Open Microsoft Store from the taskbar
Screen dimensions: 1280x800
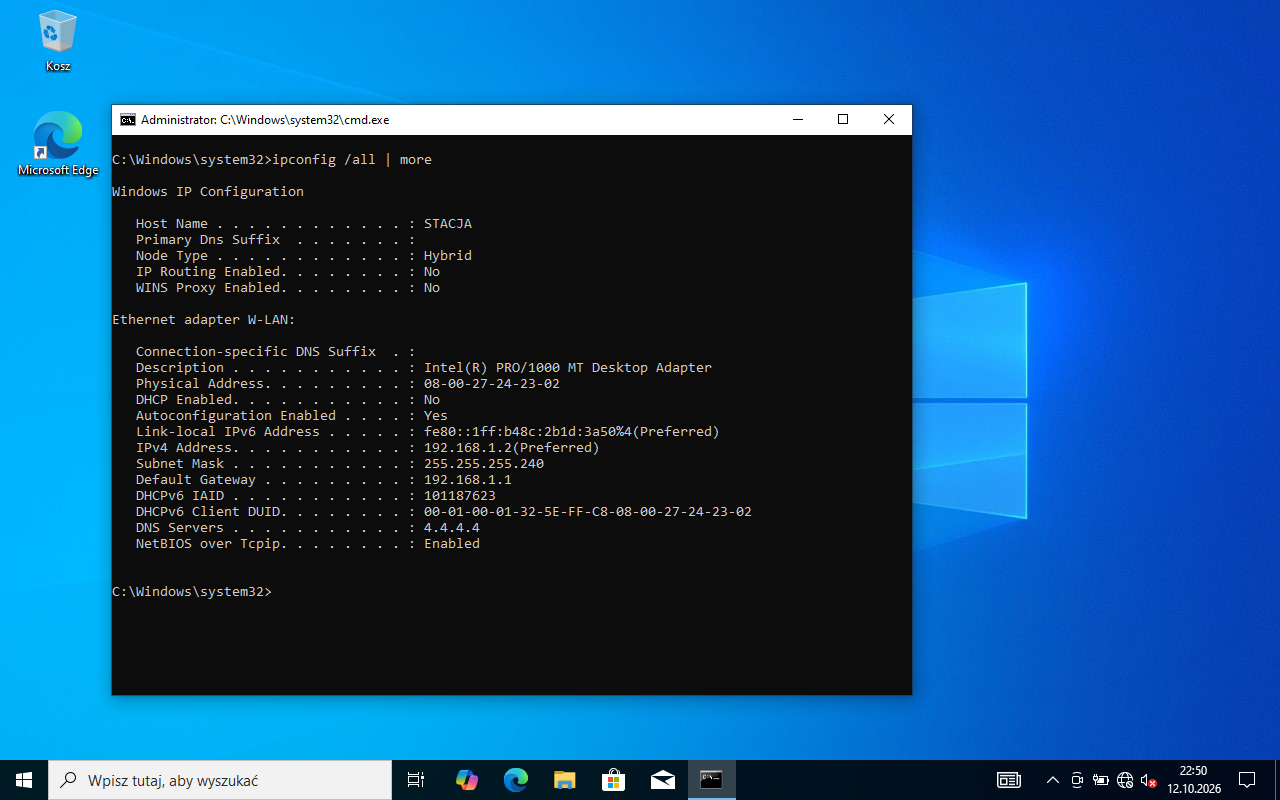(x=613, y=780)
